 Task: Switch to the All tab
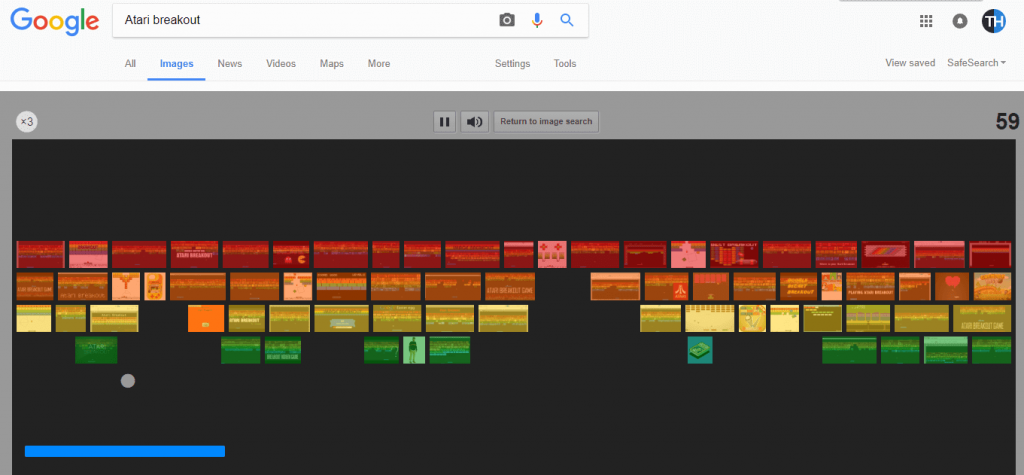click(131, 63)
